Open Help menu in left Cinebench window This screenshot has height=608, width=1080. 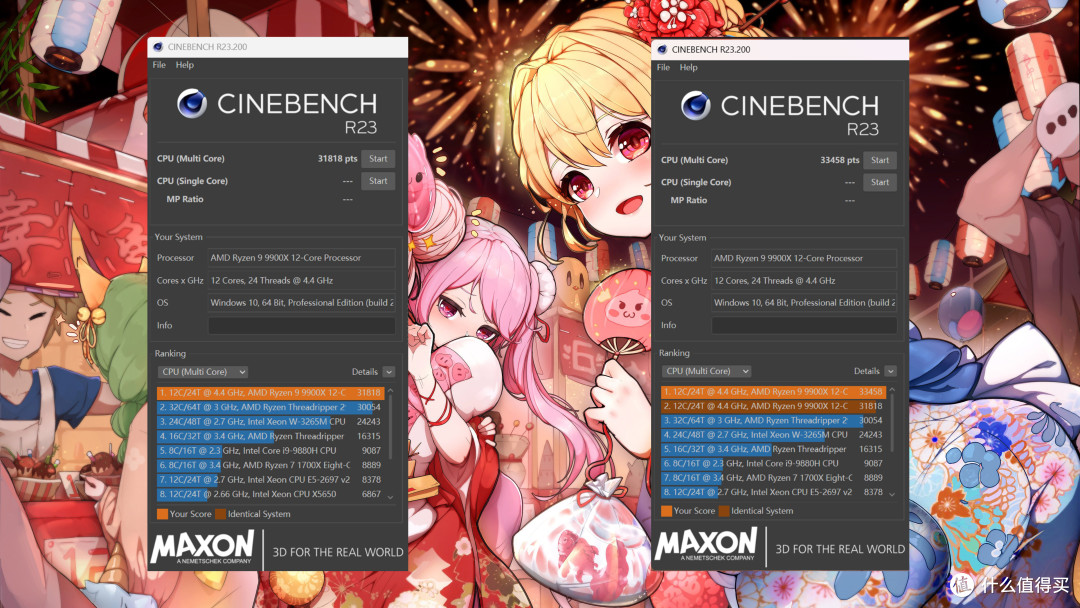185,65
